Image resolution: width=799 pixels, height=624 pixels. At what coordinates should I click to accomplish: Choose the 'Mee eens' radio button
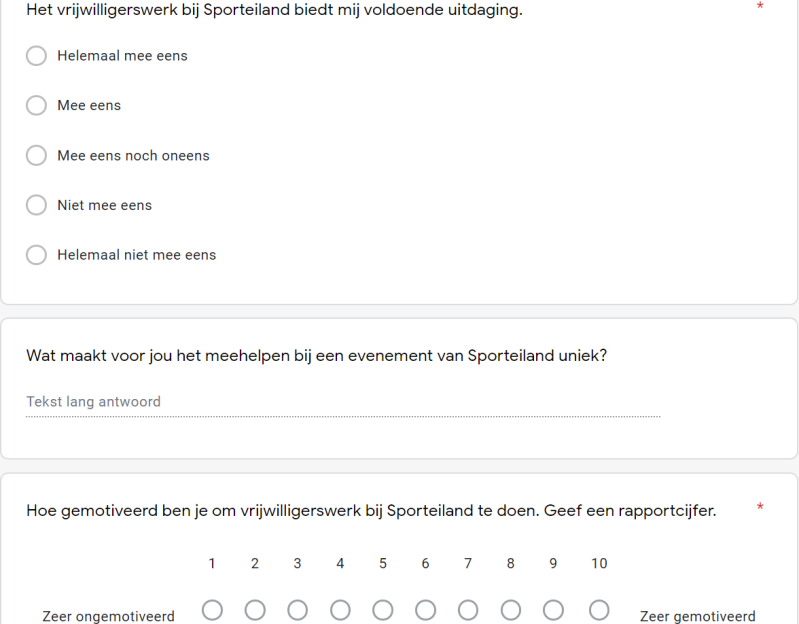pyautogui.click(x=37, y=106)
